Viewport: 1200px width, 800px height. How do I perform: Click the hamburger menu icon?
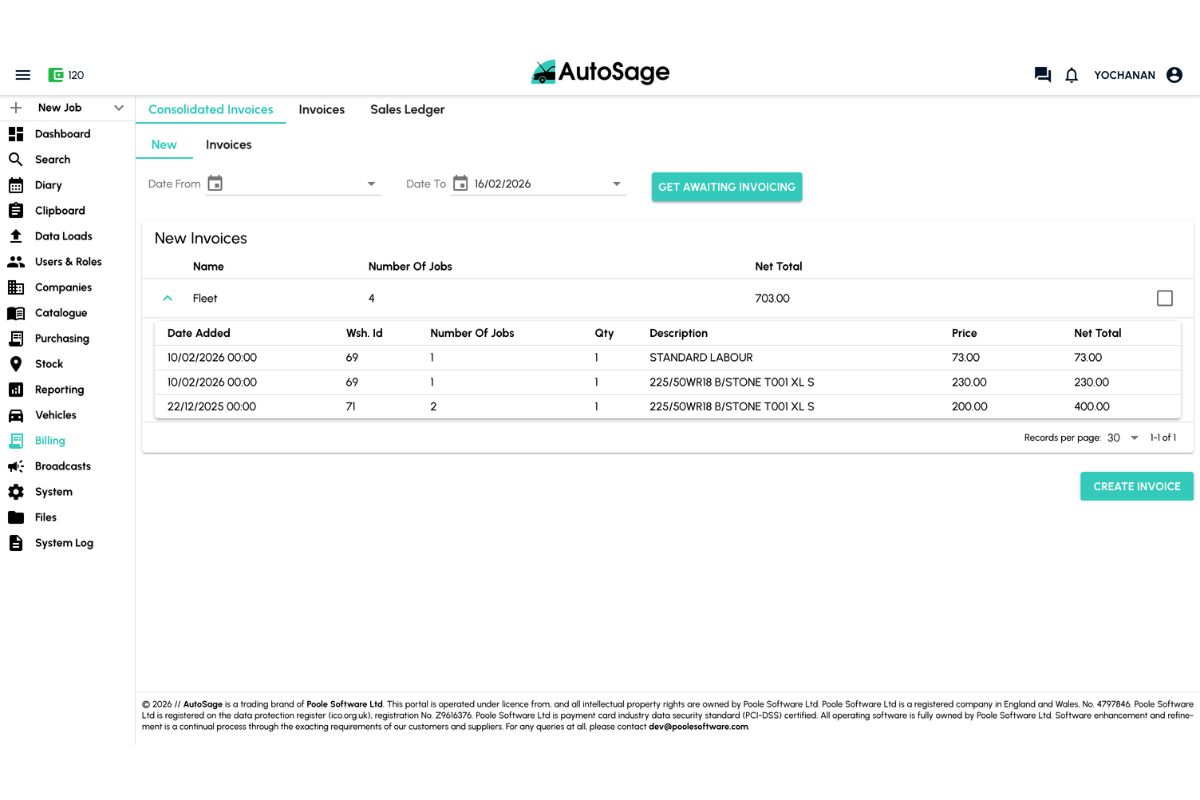(x=23, y=74)
